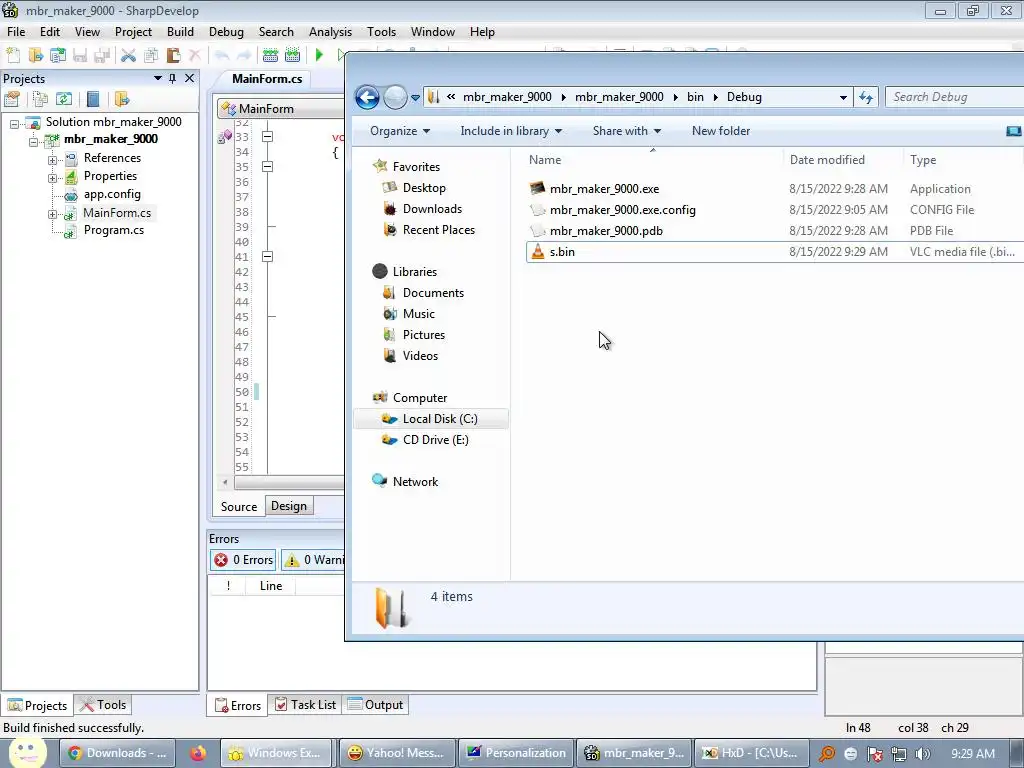Click the Paste clipboard icon
Screen dimensions: 1024x768
pyautogui.click(x=173, y=56)
